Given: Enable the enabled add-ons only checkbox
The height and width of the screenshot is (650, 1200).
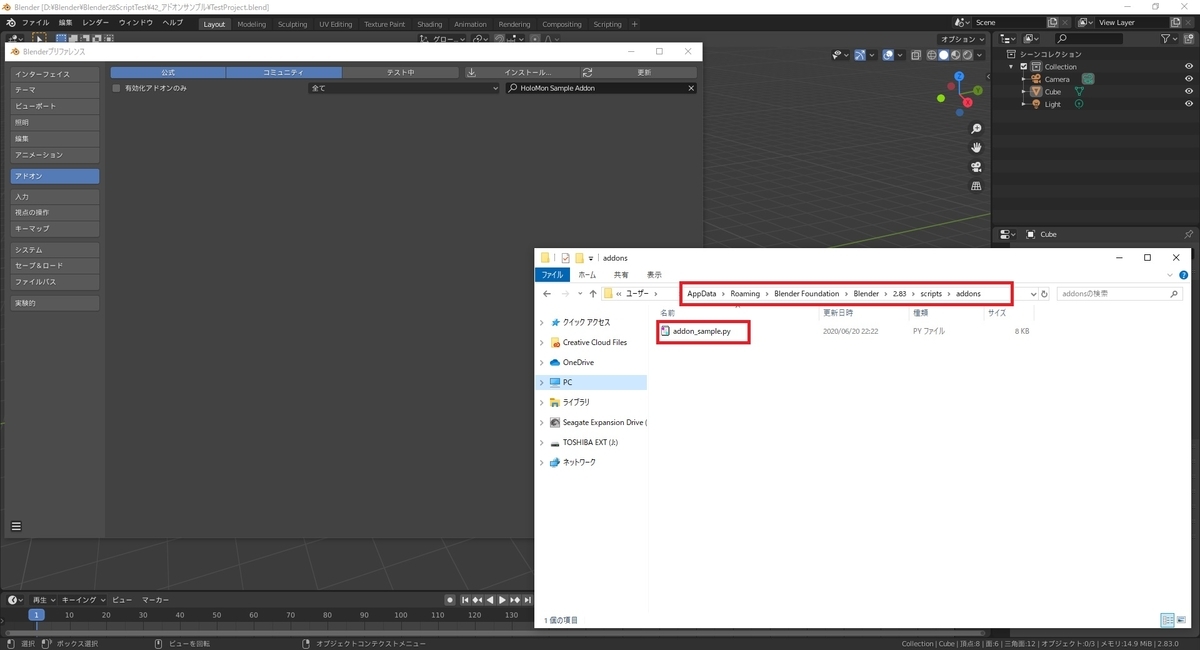Looking at the screenshot, I should 116,88.
